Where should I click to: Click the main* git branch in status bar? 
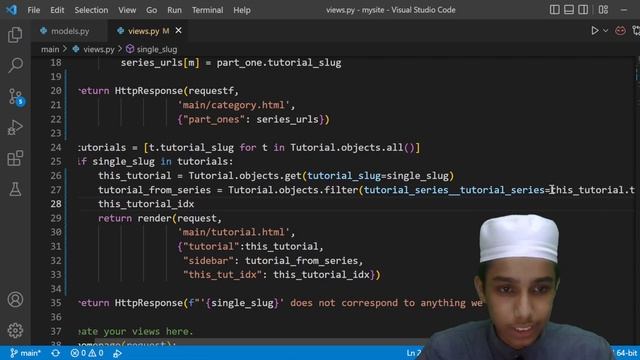26,353
